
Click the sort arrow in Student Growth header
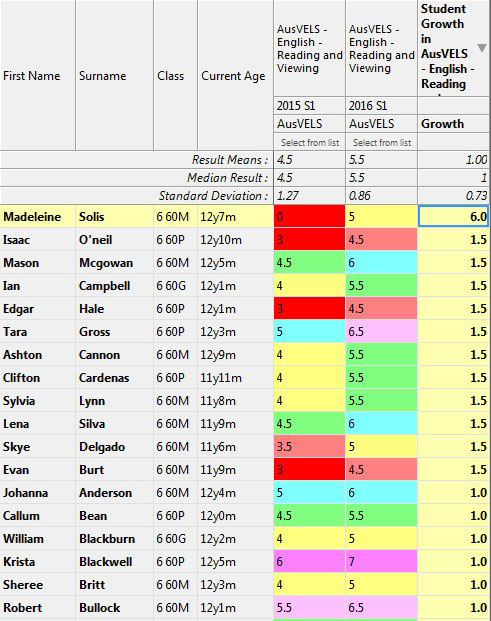pyautogui.click(x=481, y=48)
